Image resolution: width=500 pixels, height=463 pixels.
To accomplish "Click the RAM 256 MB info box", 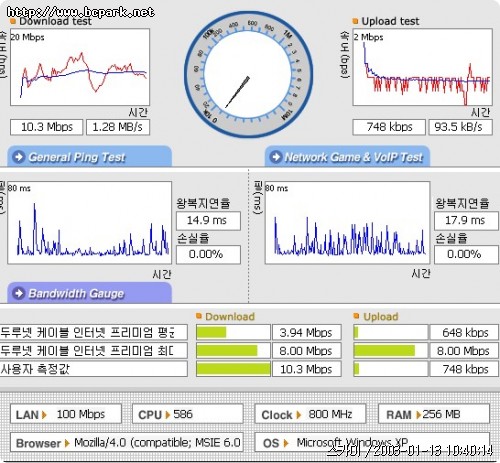I will click(434, 414).
